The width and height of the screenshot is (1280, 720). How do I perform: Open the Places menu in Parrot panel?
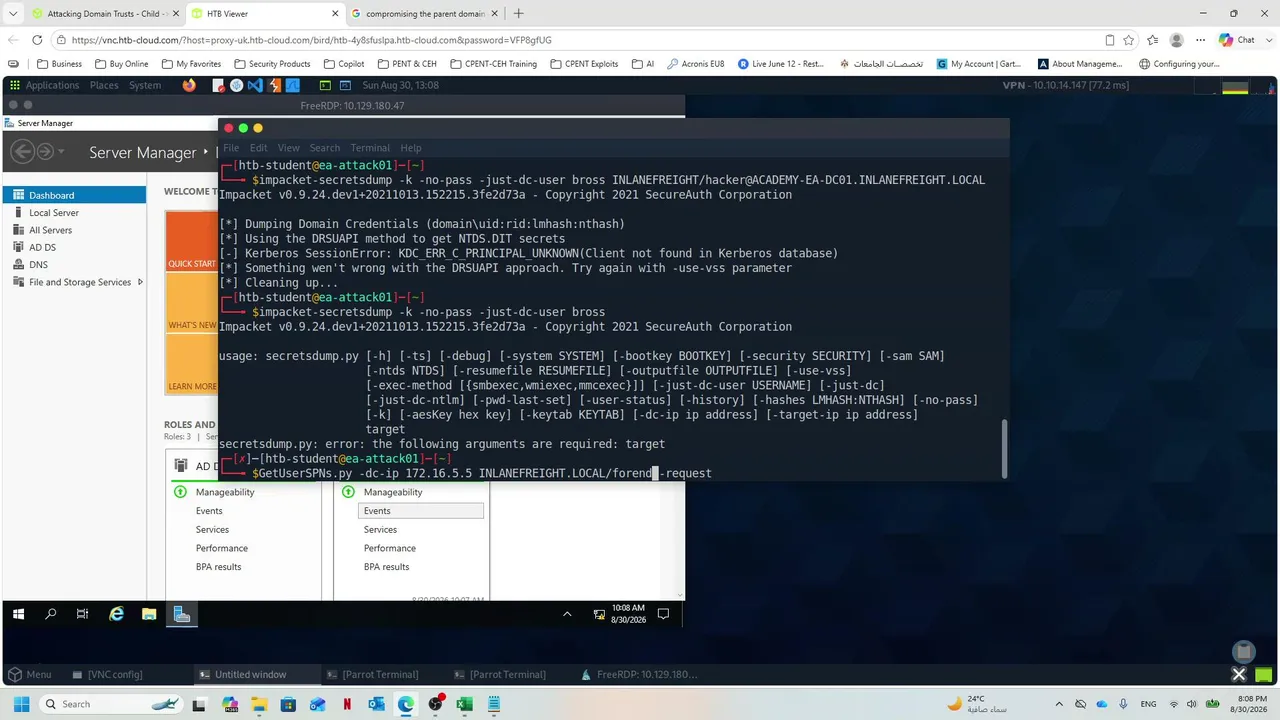point(104,85)
